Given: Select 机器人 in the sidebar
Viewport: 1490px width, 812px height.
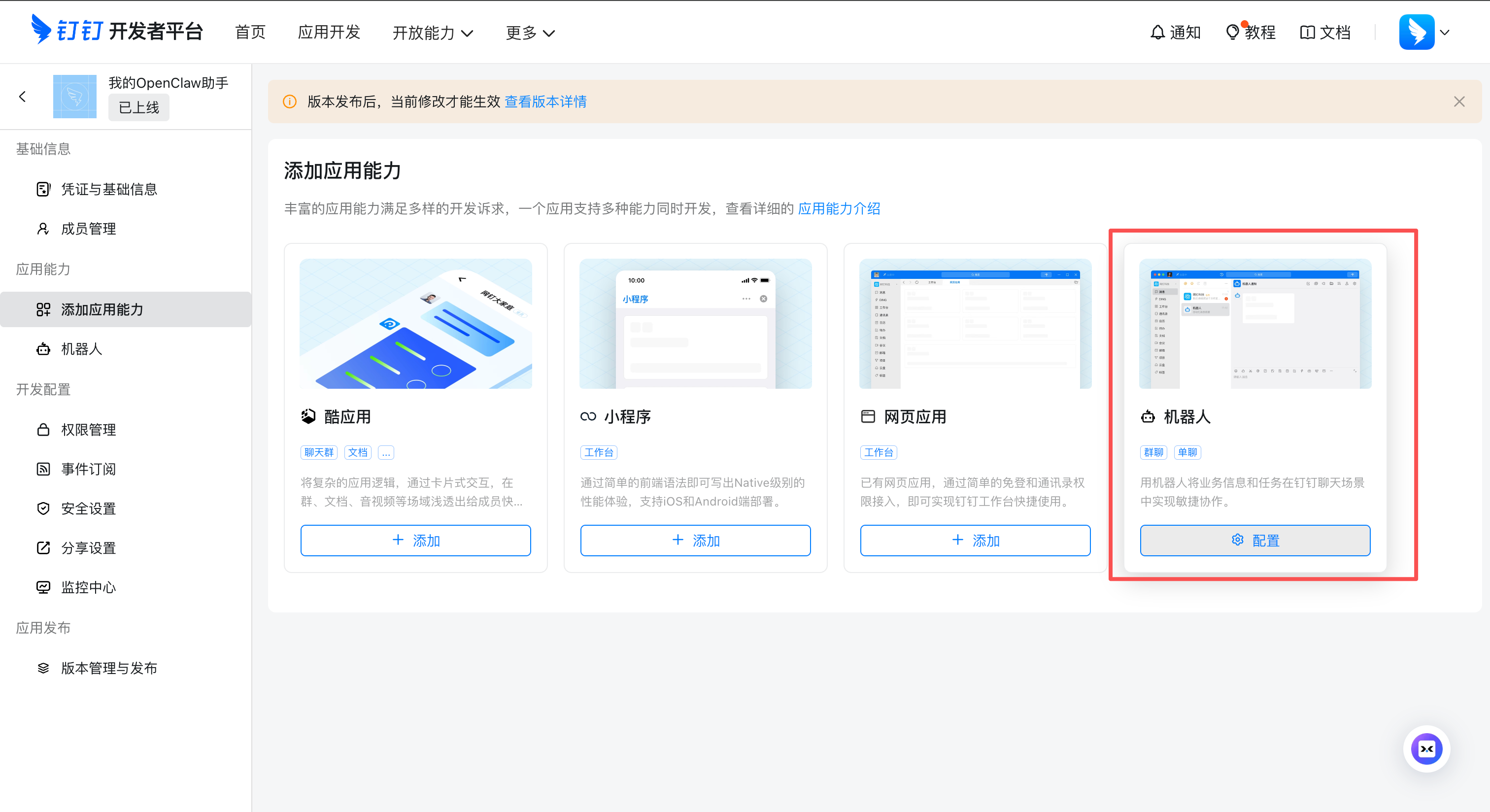Looking at the screenshot, I should [81, 349].
